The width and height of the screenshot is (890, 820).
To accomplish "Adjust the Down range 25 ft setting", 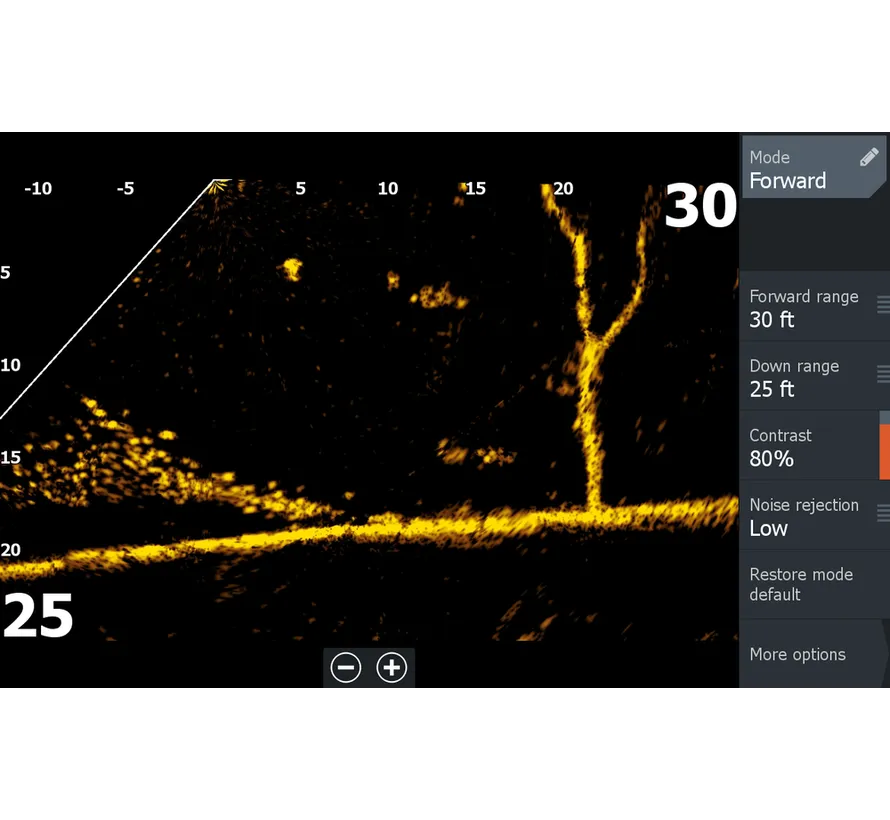I will click(815, 377).
